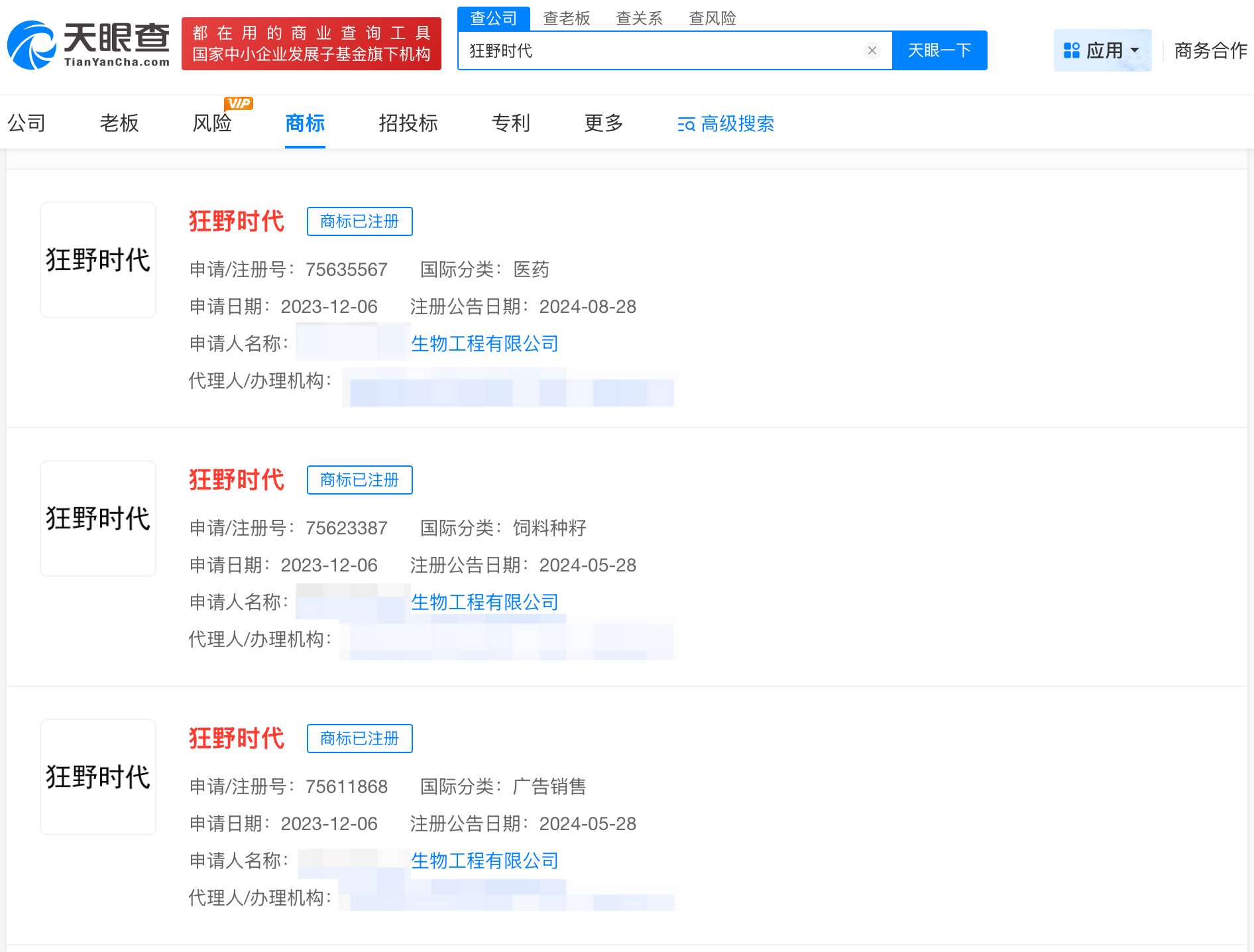The width and height of the screenshot is (1254, 952).
Task: Select the 查老板 search type
Action: coord(567,18)
